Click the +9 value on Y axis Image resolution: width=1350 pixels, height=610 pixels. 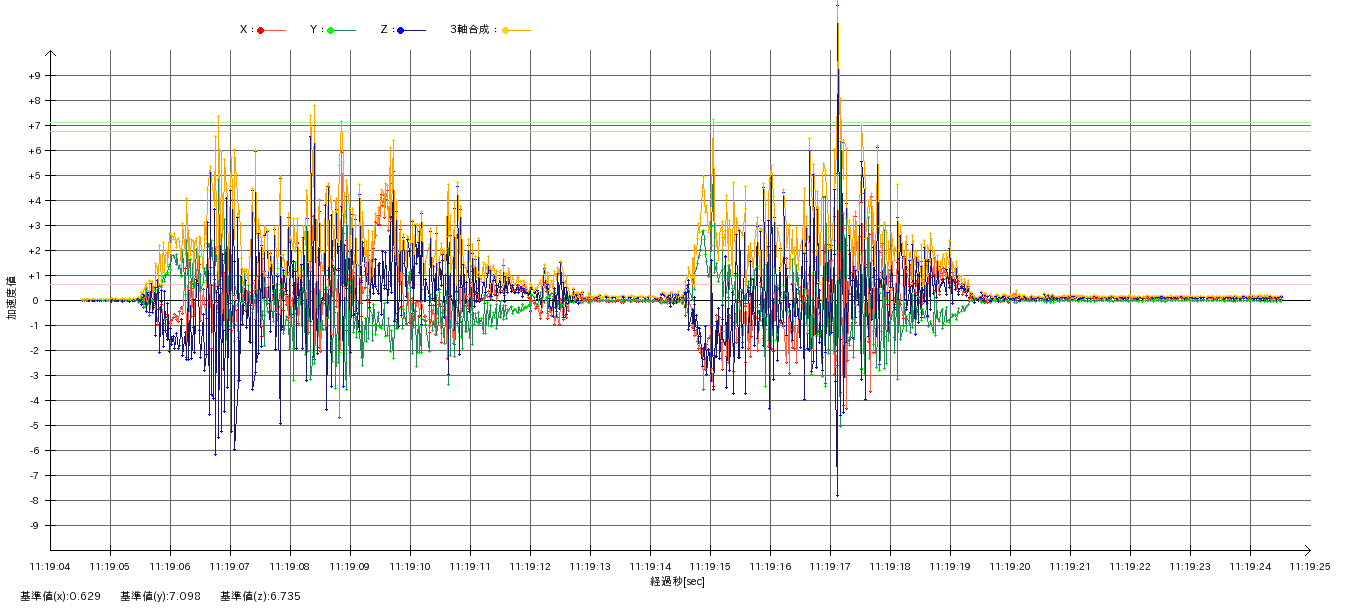click(x=34, y=76)
